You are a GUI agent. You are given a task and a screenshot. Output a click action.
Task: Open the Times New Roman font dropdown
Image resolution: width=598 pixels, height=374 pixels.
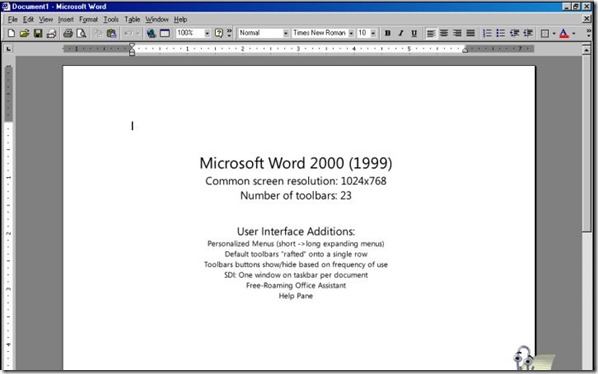(351, 33)
